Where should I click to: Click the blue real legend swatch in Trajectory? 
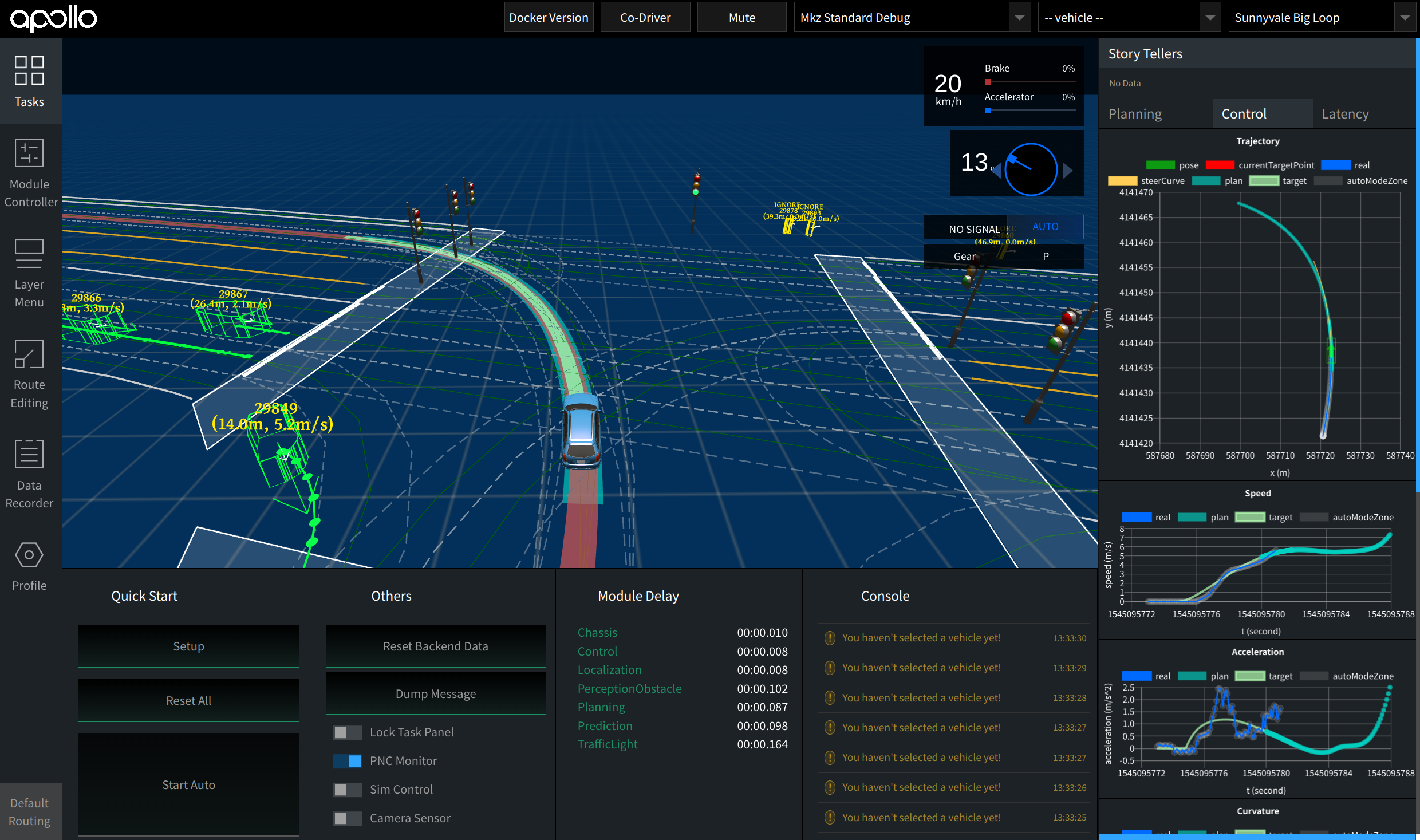pos(1336,165)
